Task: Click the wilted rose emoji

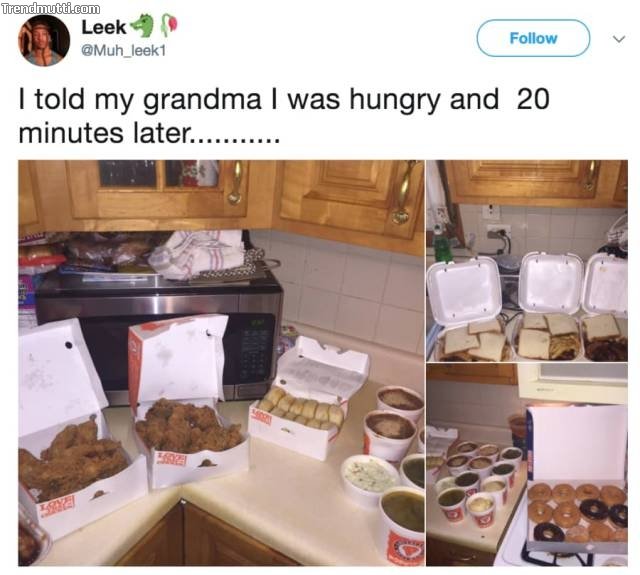Action: tap(169, 24)
